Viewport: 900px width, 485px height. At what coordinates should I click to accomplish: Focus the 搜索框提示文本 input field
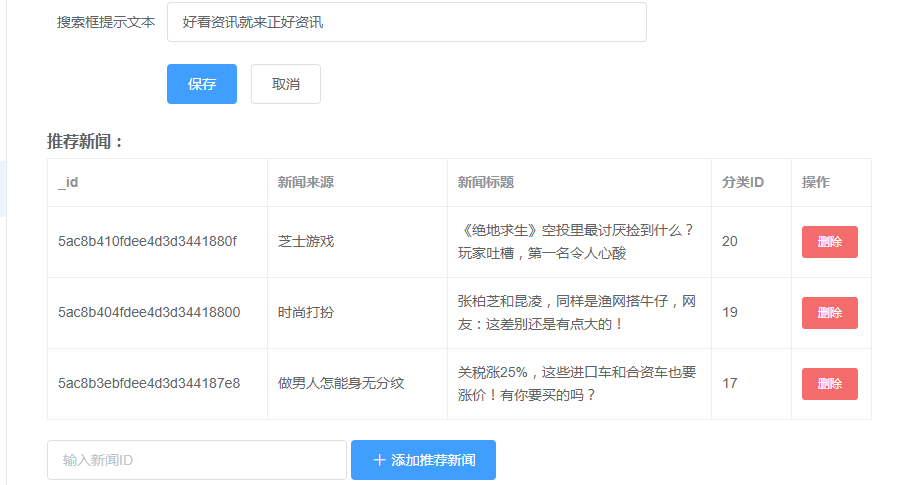[x=406, y=22]
